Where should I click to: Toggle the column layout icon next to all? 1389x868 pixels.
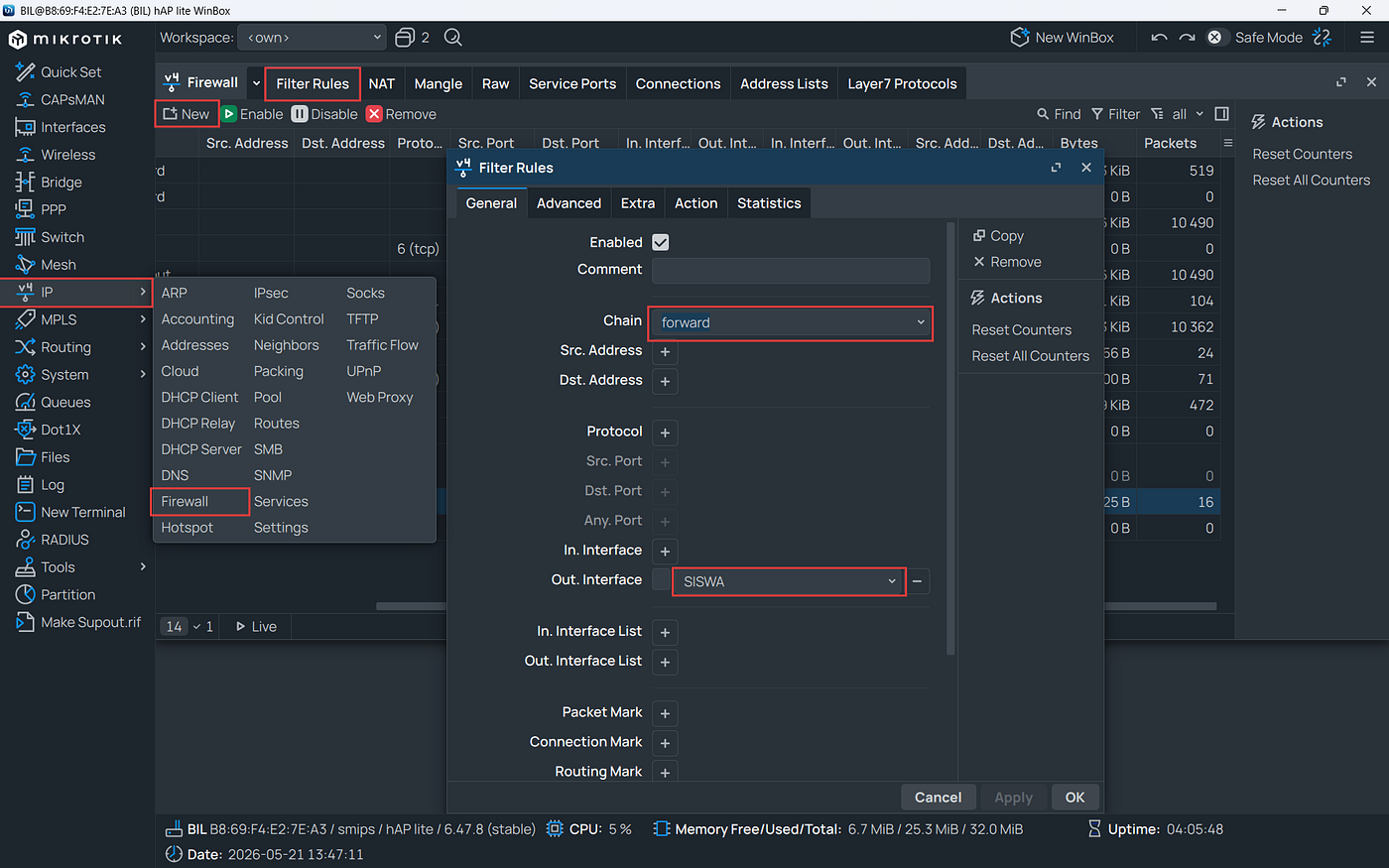click(x=1222, y=114)
